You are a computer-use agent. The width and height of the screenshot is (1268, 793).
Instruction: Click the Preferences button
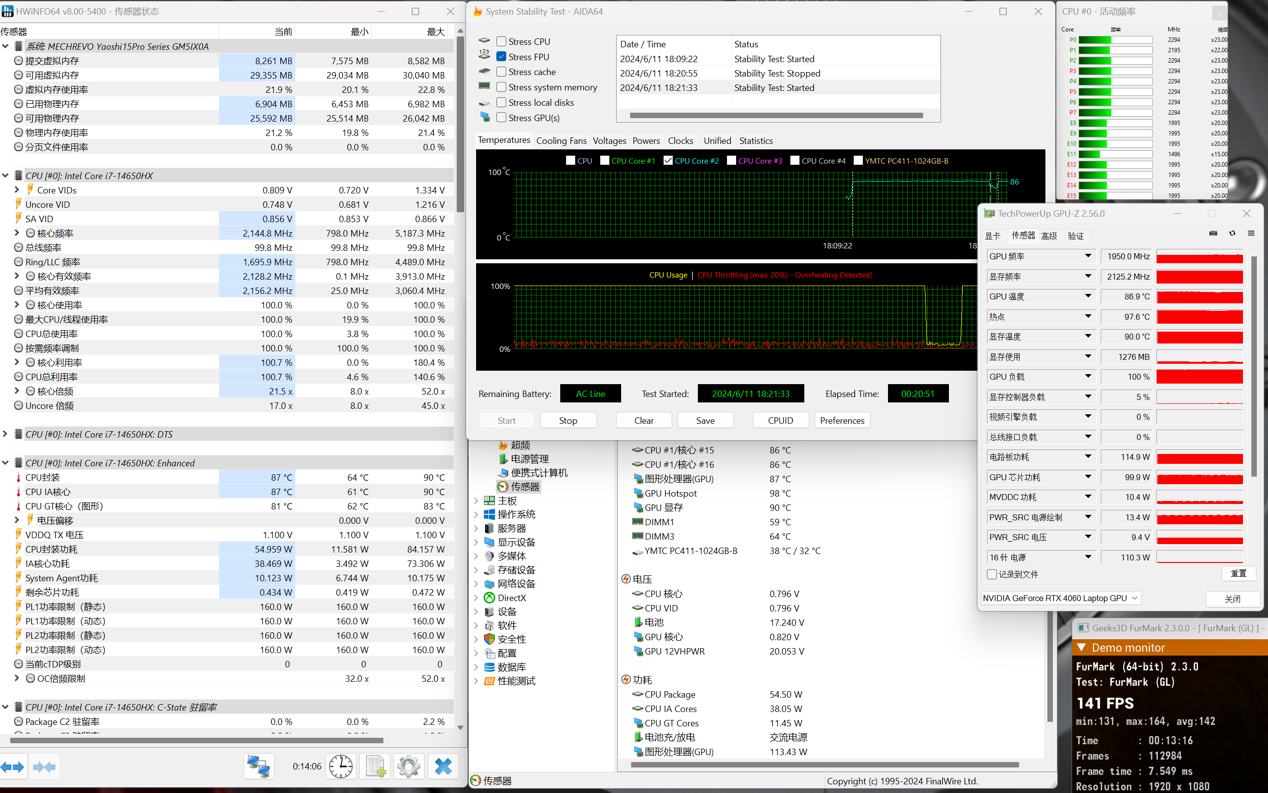tap(842, 421)
